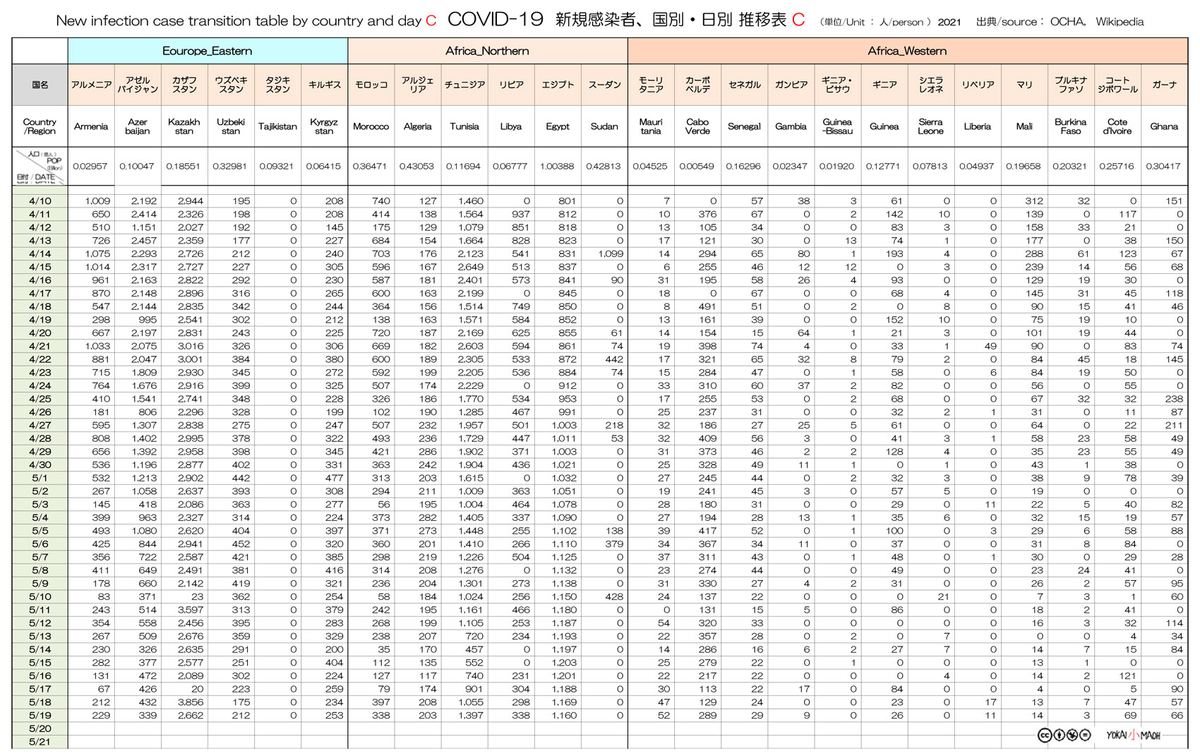Click the Mauri tania column header
1200x756 pixels.
tap(651, 127)
